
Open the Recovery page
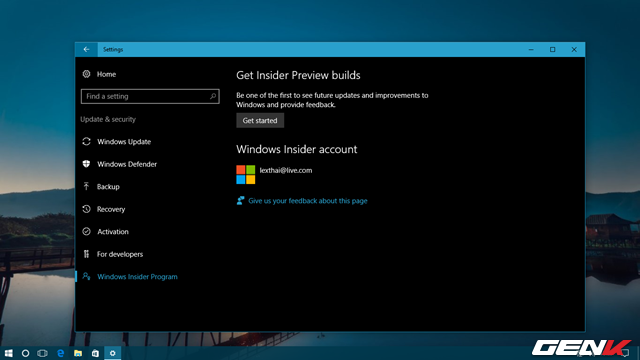[111, 209]
